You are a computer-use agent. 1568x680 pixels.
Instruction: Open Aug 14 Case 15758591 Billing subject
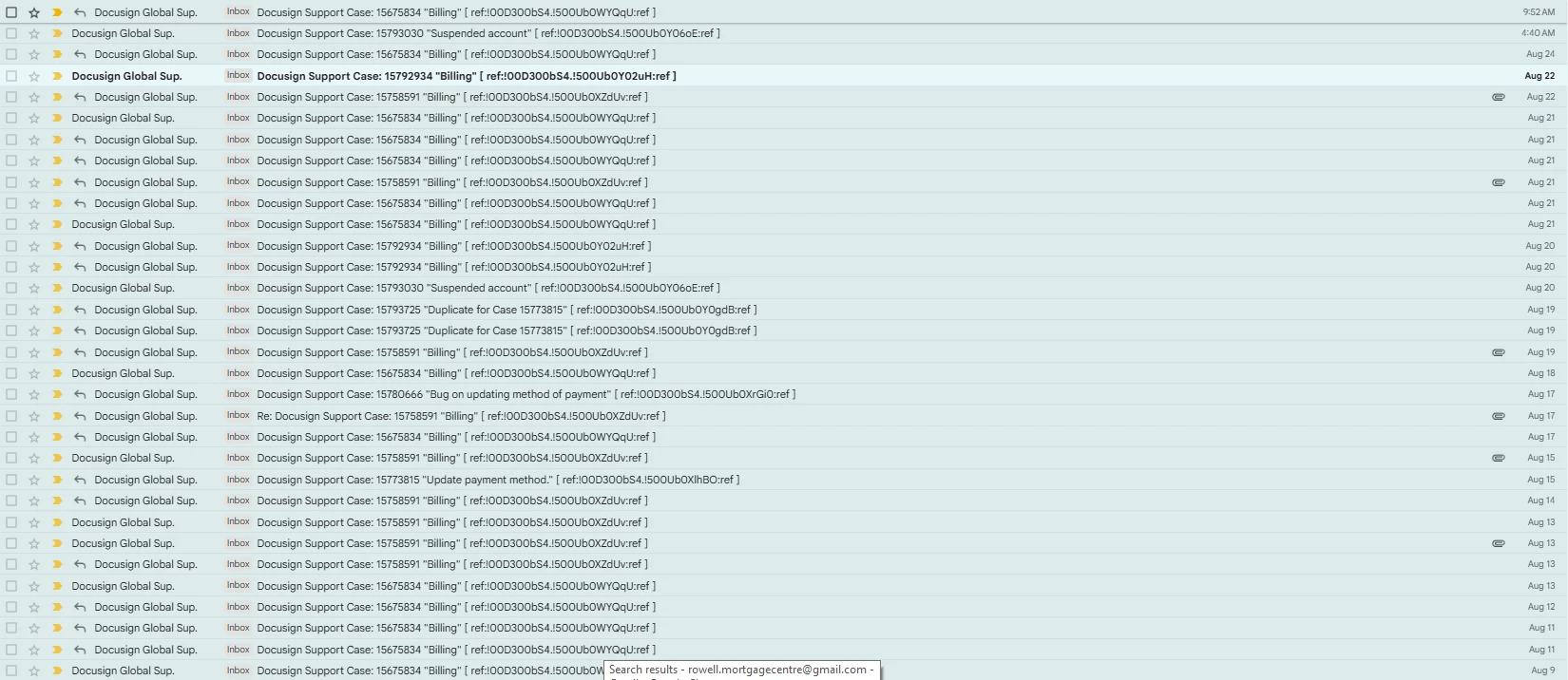click(452, 501)
